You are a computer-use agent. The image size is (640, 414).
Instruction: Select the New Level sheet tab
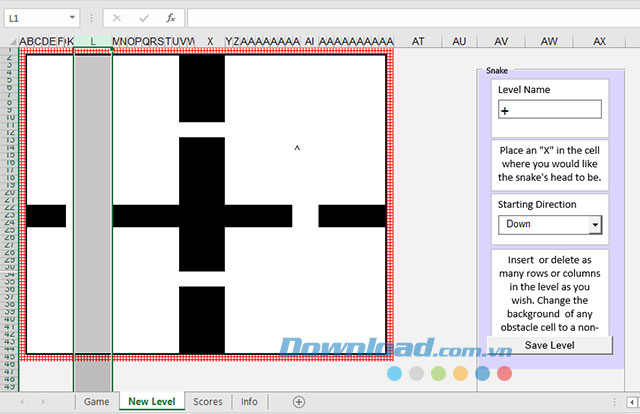click(151, 401)
